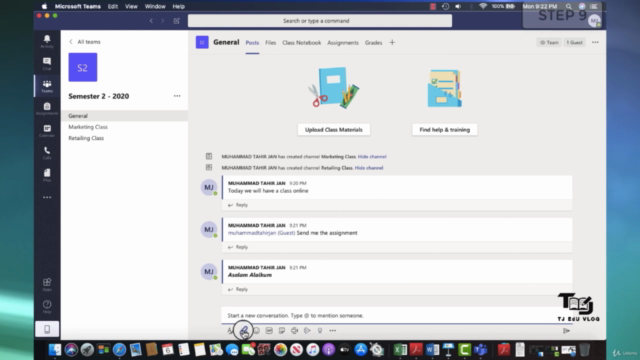The height and width of the screenshot is (360, 640).
Task: Open the Window menu
Action: coord(155,7)
